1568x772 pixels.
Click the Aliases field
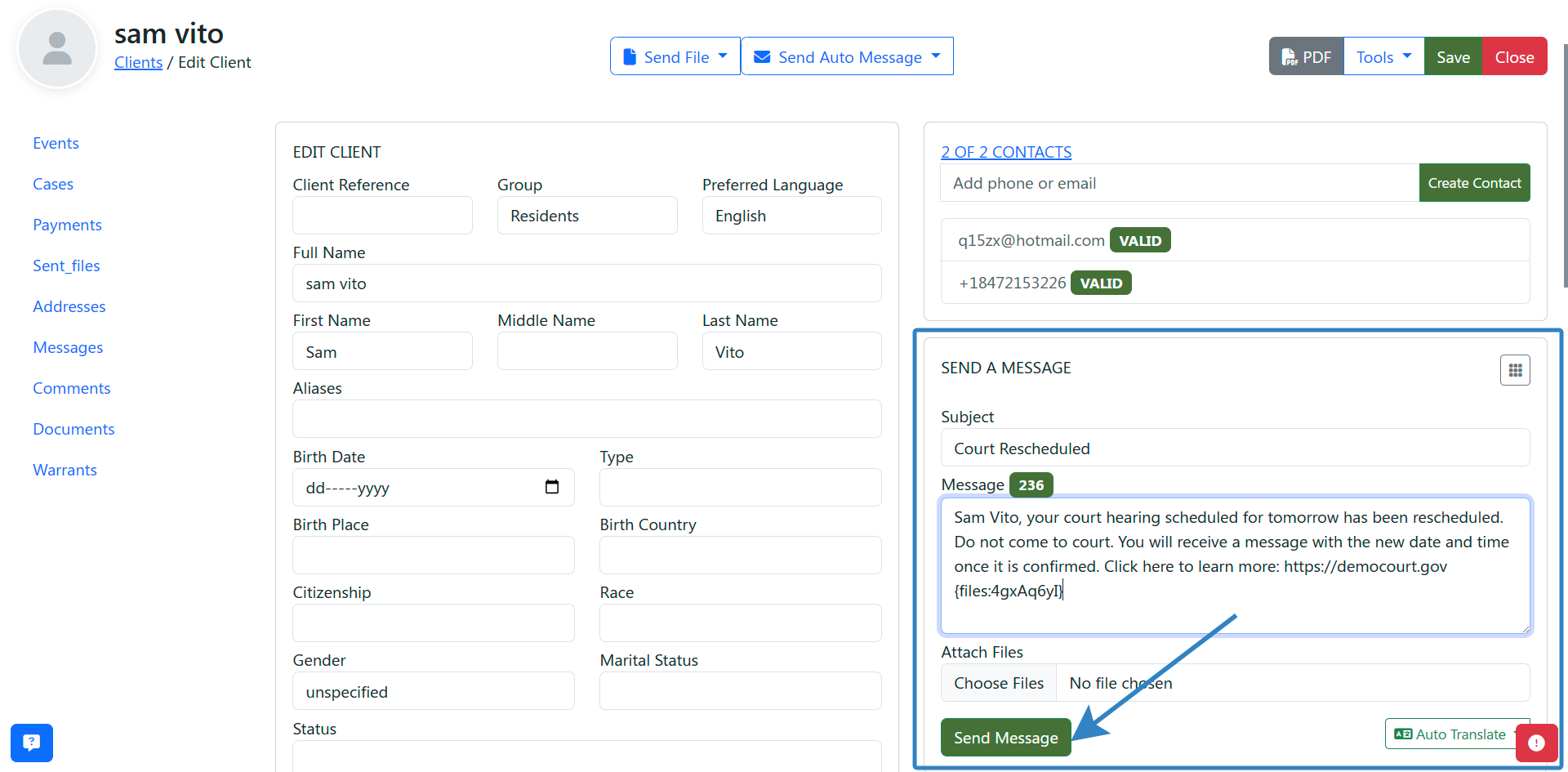(x=587, y=419)
